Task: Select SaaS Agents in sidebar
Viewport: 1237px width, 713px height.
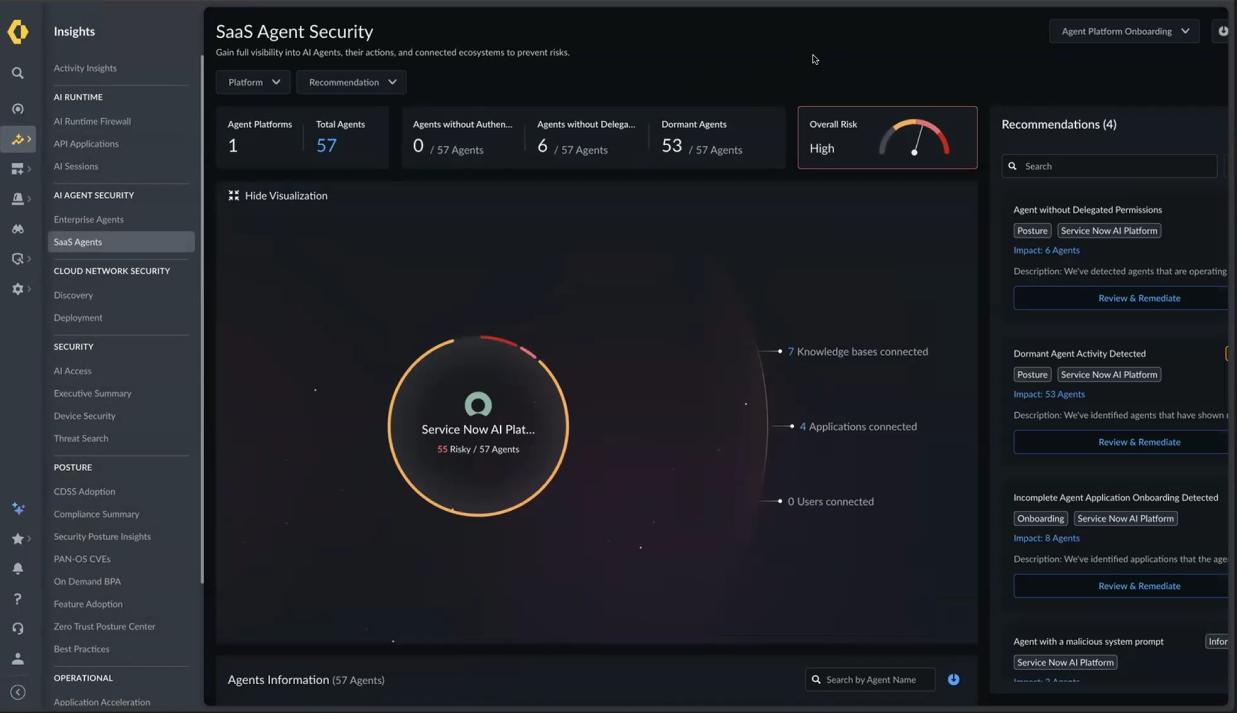Action: (x=121, y=242)
